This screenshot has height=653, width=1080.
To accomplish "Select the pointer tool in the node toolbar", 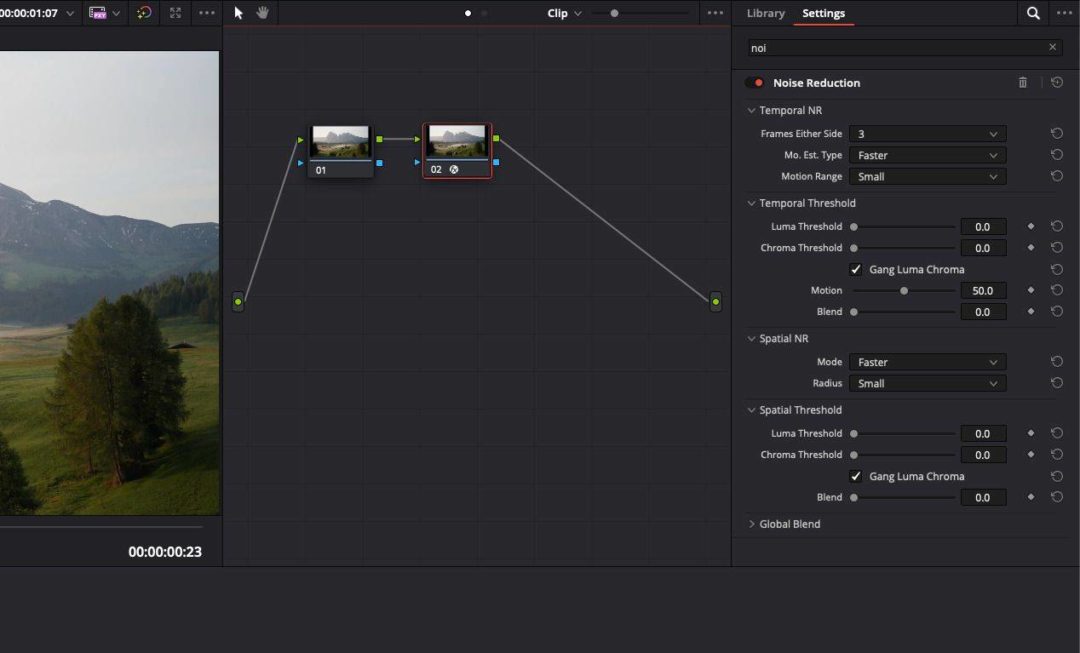I will [x=238, y=13].
